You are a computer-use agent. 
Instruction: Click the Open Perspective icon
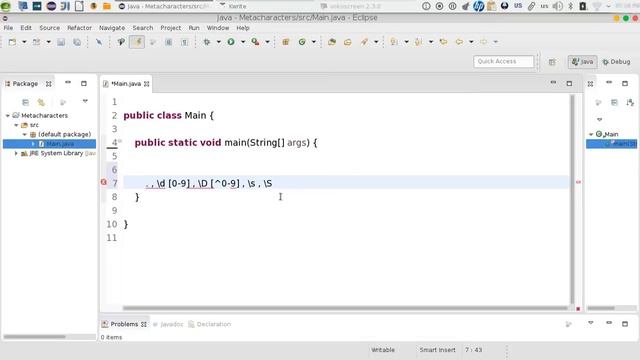click(x=552, y=62)
